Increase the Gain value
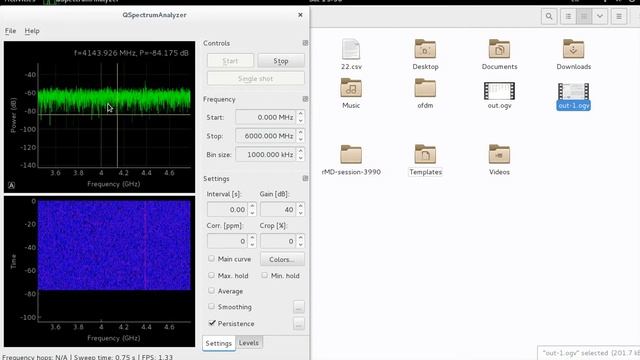Image resolution: width=640 pixels, height=360 pixels. (300, 206)
